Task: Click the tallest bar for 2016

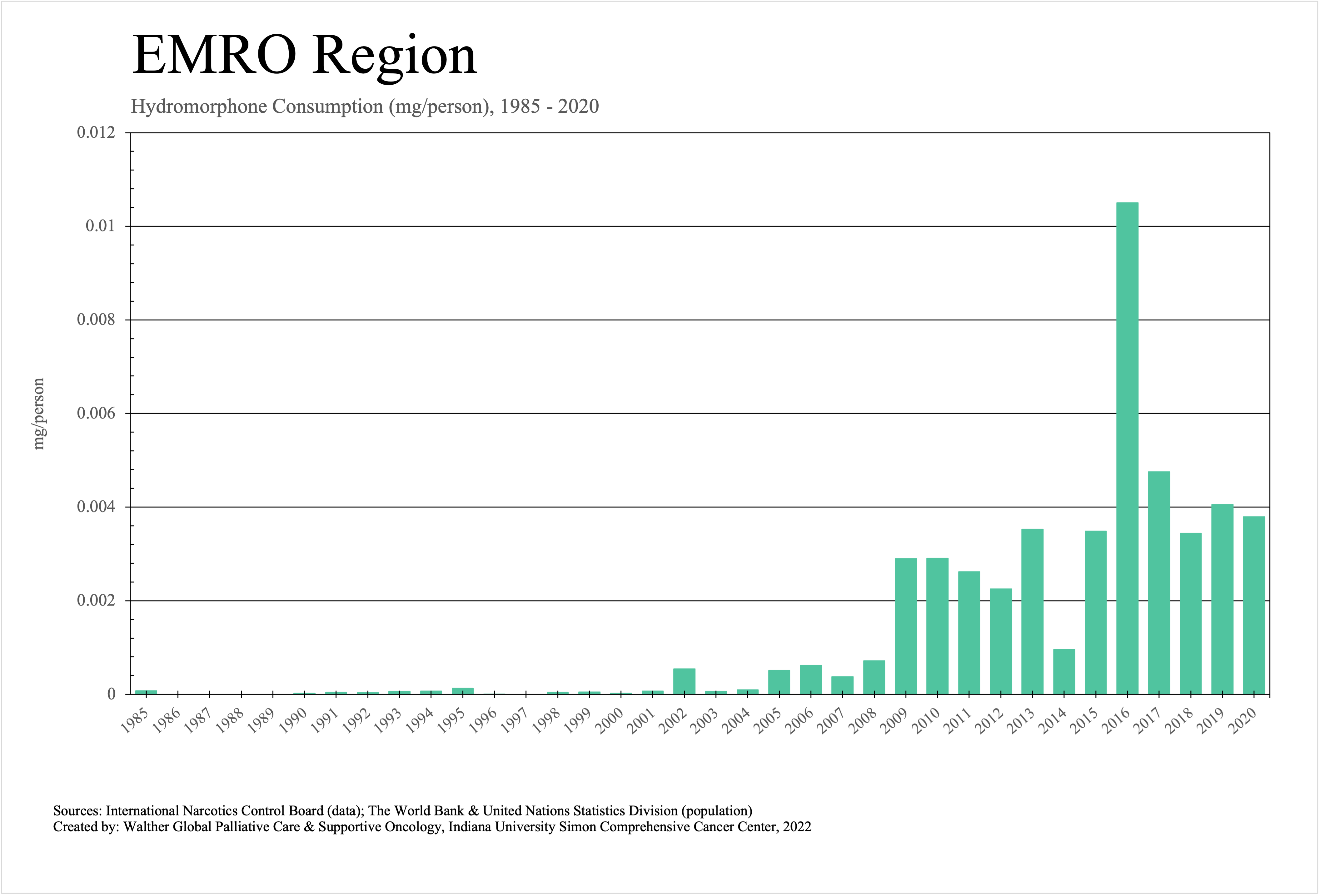Action: click(1127, 448)
